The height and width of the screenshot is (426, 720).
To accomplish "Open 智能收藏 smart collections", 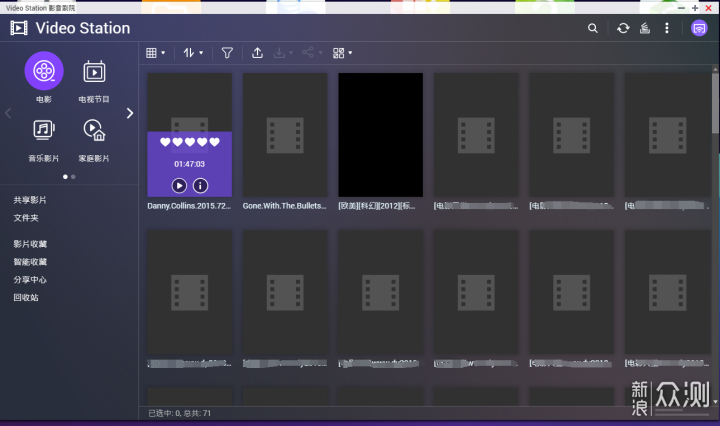I will pos(30,262).
